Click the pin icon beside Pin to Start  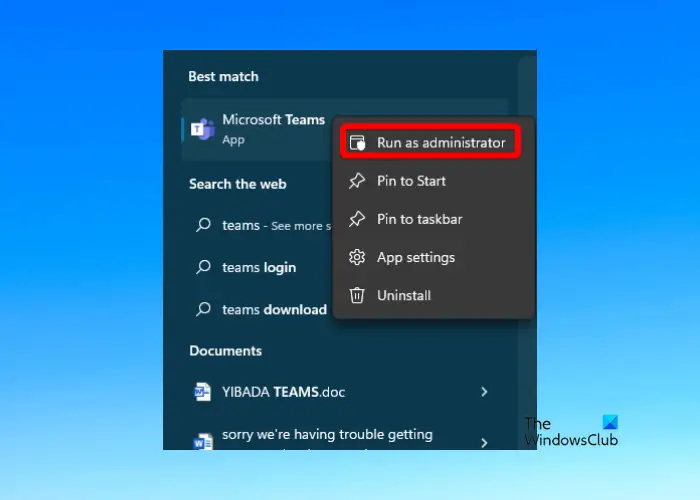[x=357, y=181]
